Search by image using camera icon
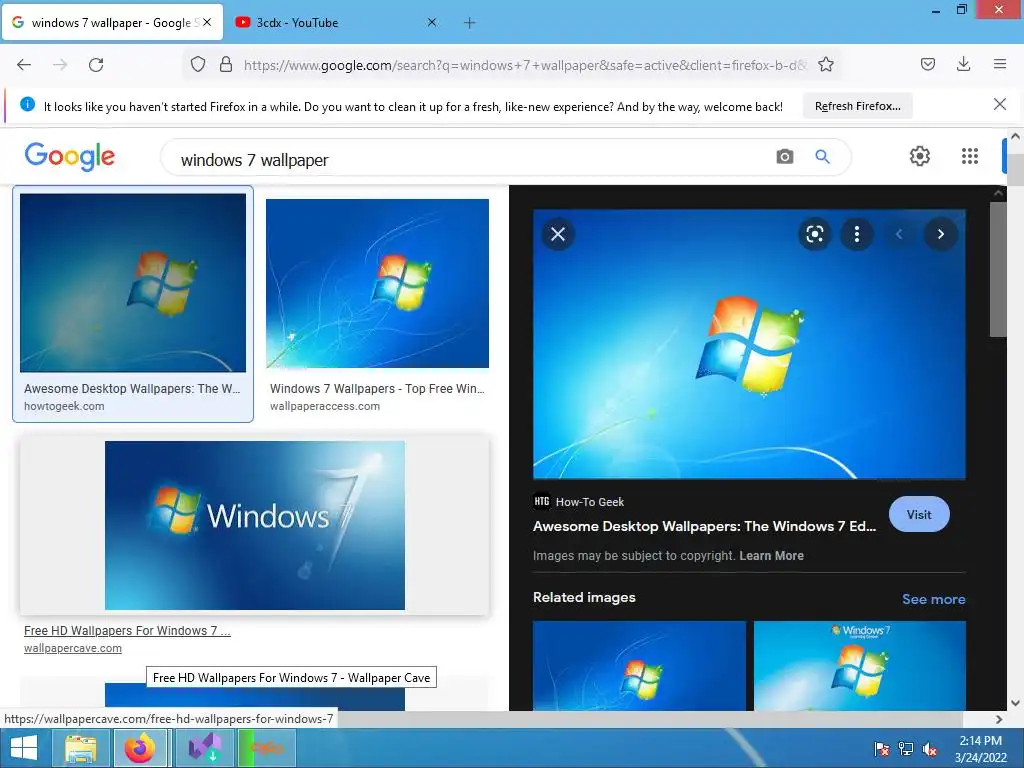 tap(784, 157)
